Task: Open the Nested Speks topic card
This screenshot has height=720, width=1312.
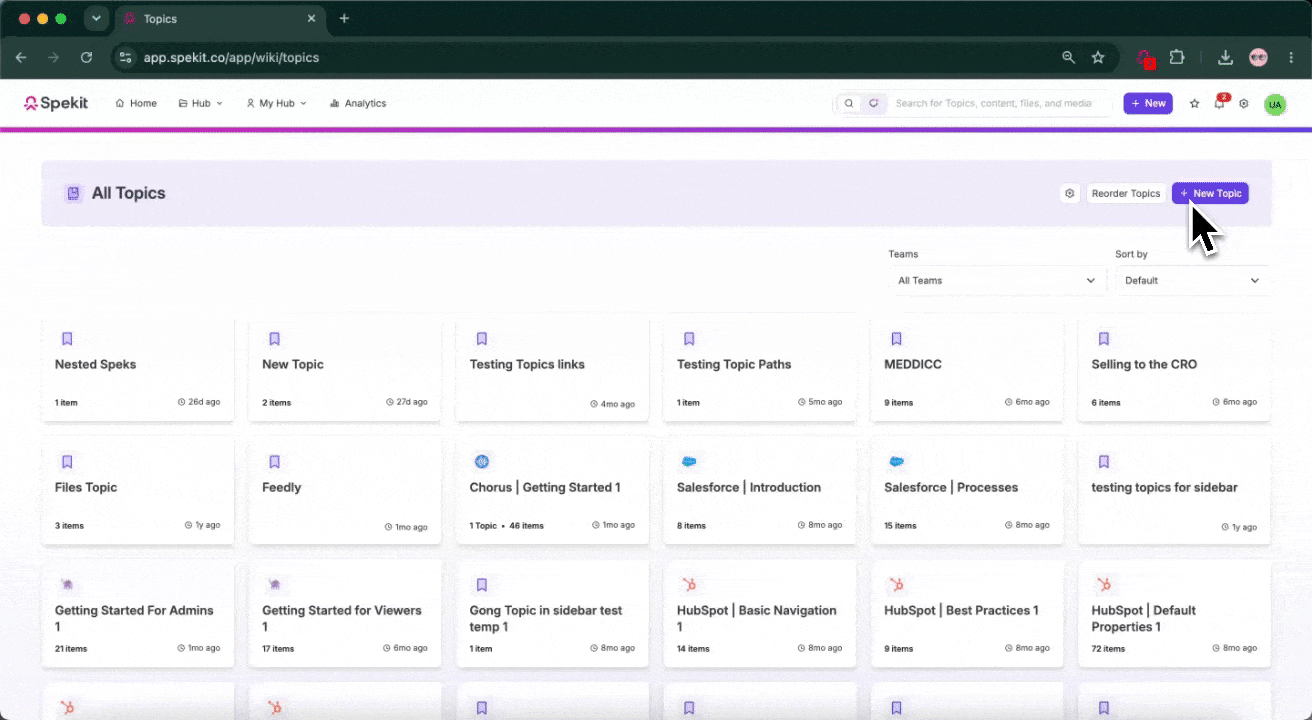Action: tap(138, 369)
